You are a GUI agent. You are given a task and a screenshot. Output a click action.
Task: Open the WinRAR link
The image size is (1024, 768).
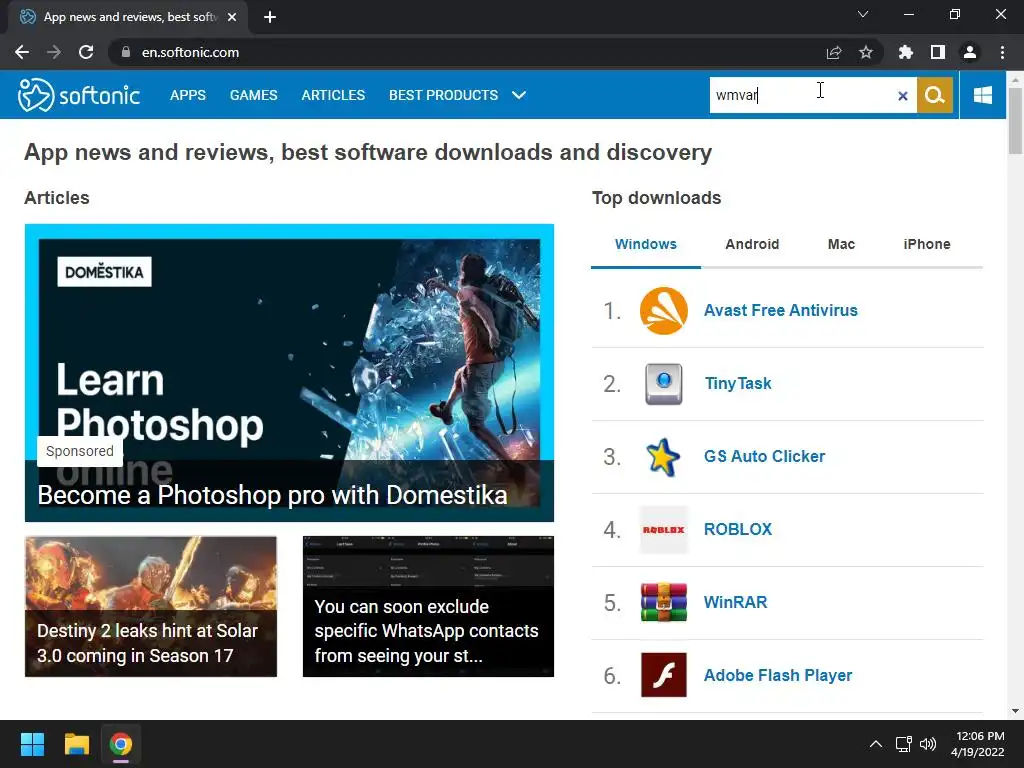point(735,602)
